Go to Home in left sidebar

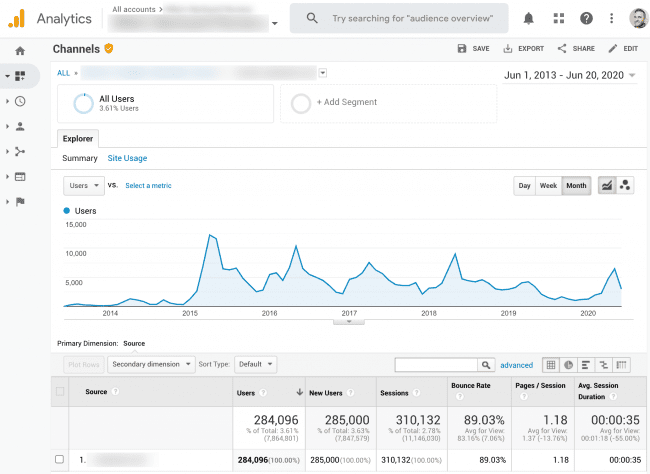[19, 51]
